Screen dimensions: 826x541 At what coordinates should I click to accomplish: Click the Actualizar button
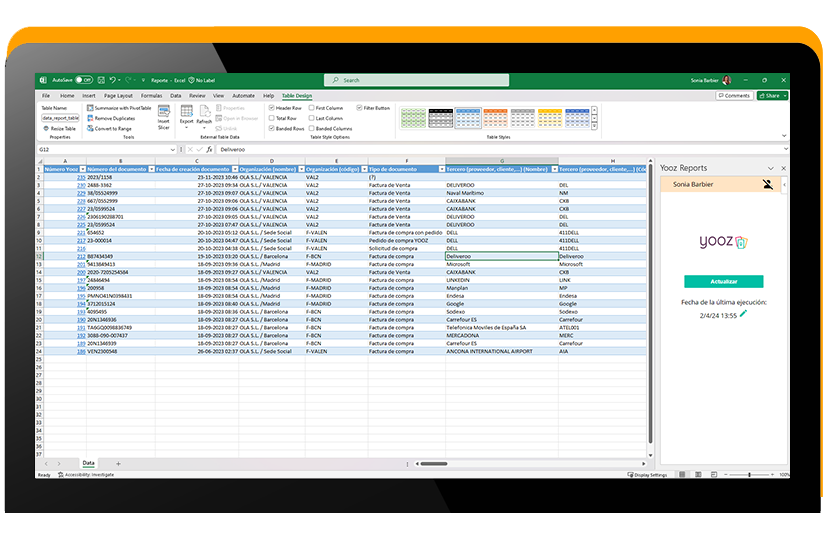click(x=723, y=281)
